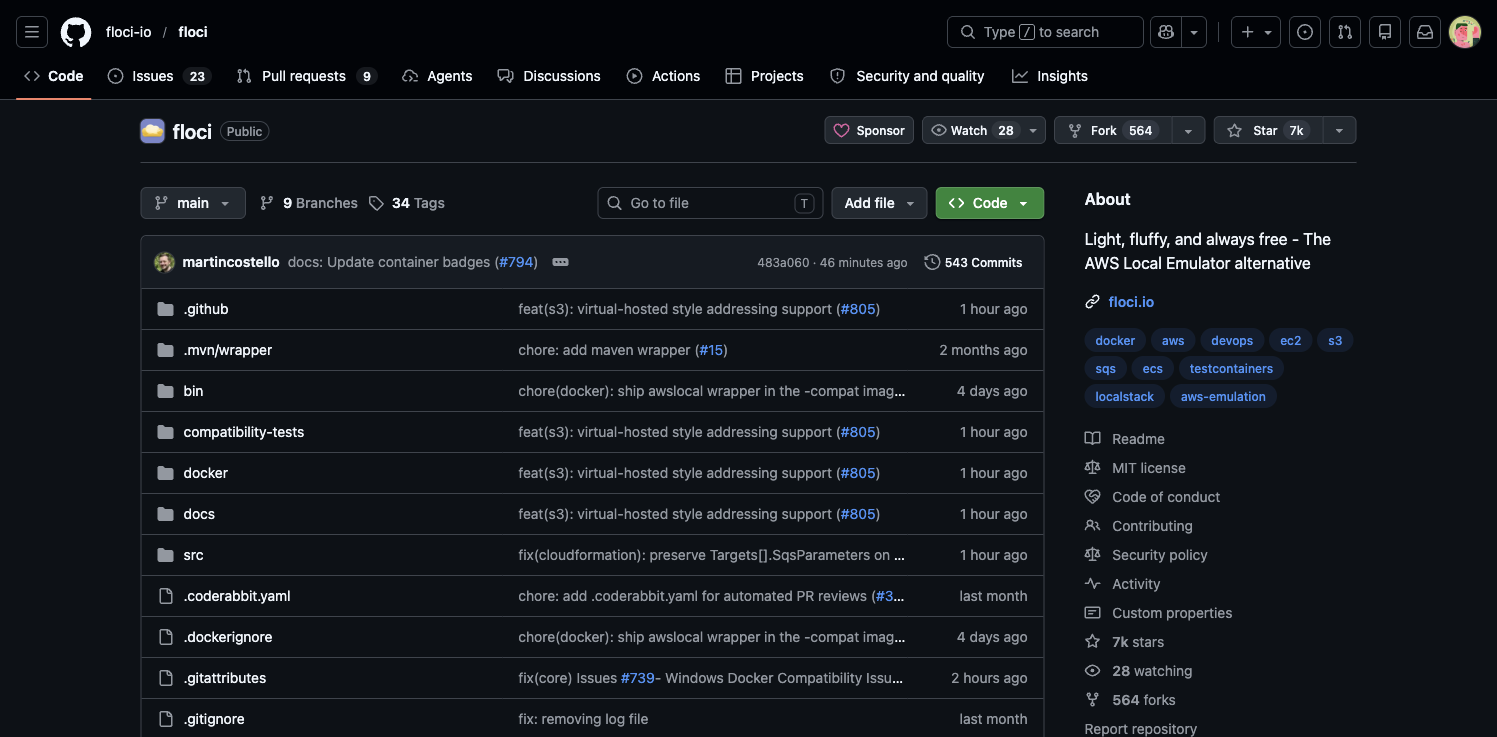Open the Code of conduct link
This screenshot has height=737, width=1497.
click(x=1166, y=497)
